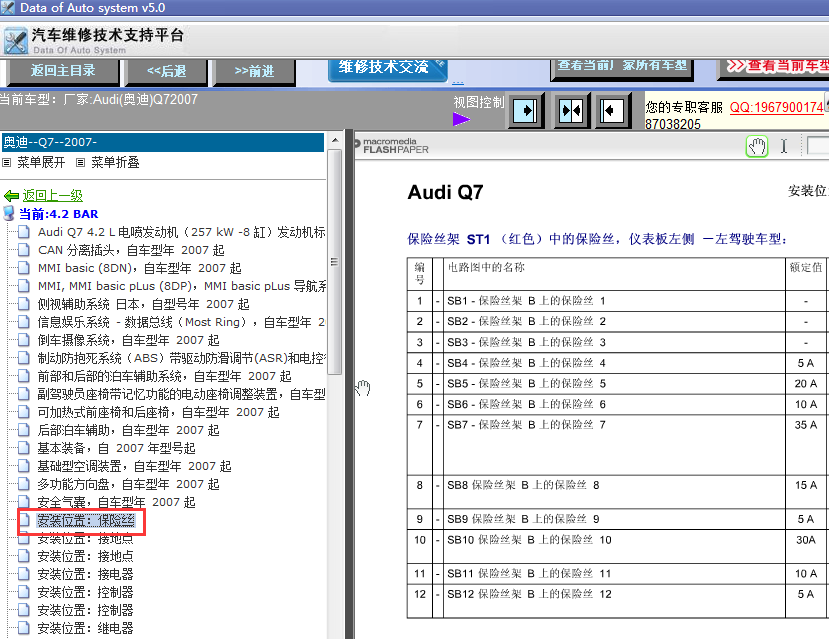Open 基本装备 document
The image size is (829, 639).
click(116, 448)
